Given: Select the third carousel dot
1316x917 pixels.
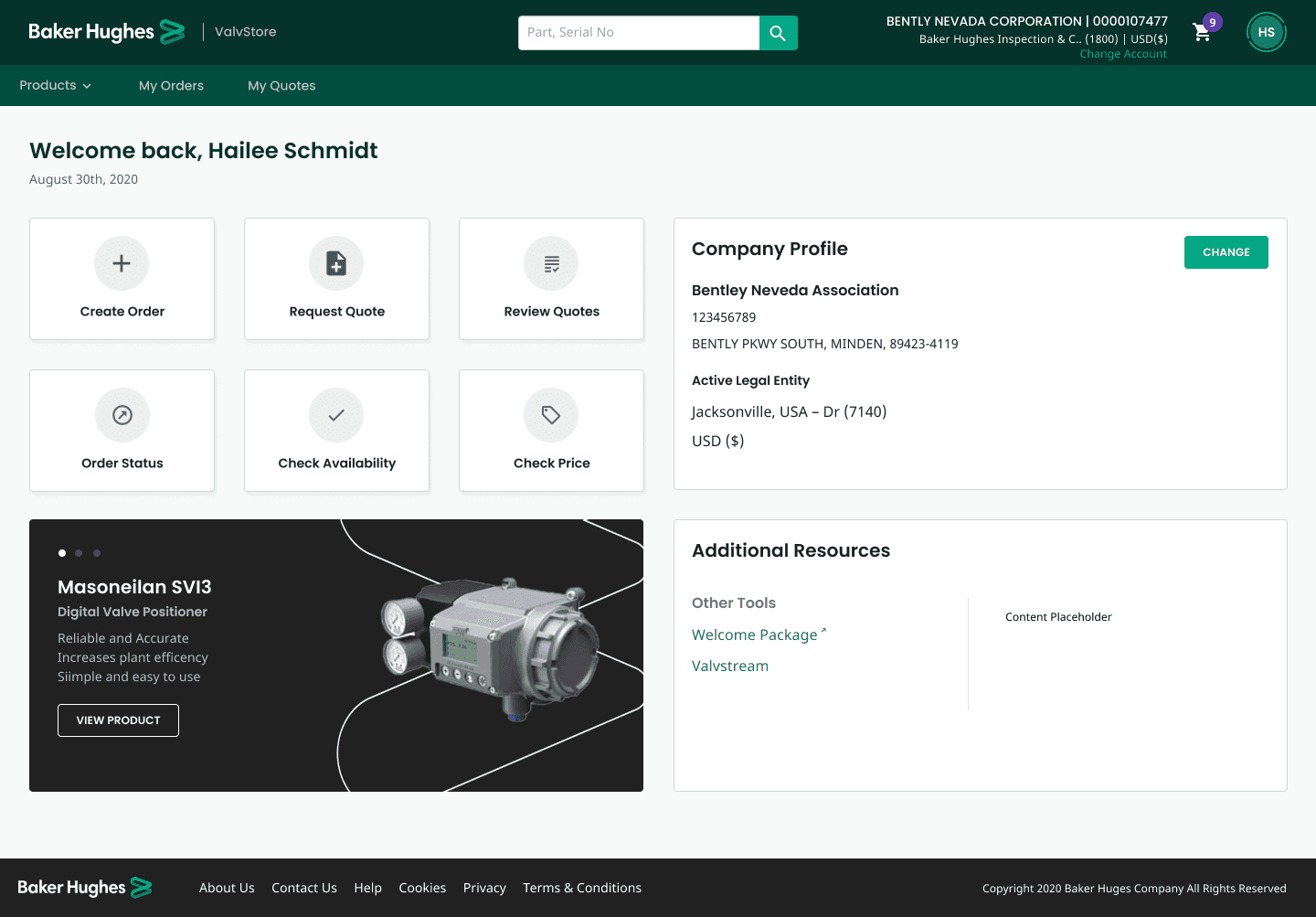Looking at the screenshot, I should tap(97, 553).
